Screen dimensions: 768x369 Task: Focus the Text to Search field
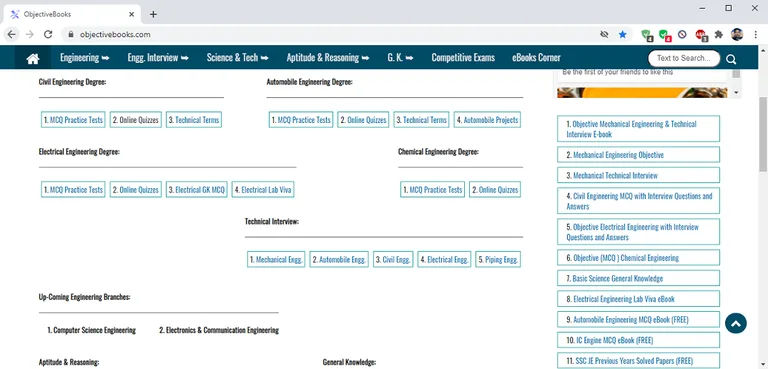tap(684, 58)
